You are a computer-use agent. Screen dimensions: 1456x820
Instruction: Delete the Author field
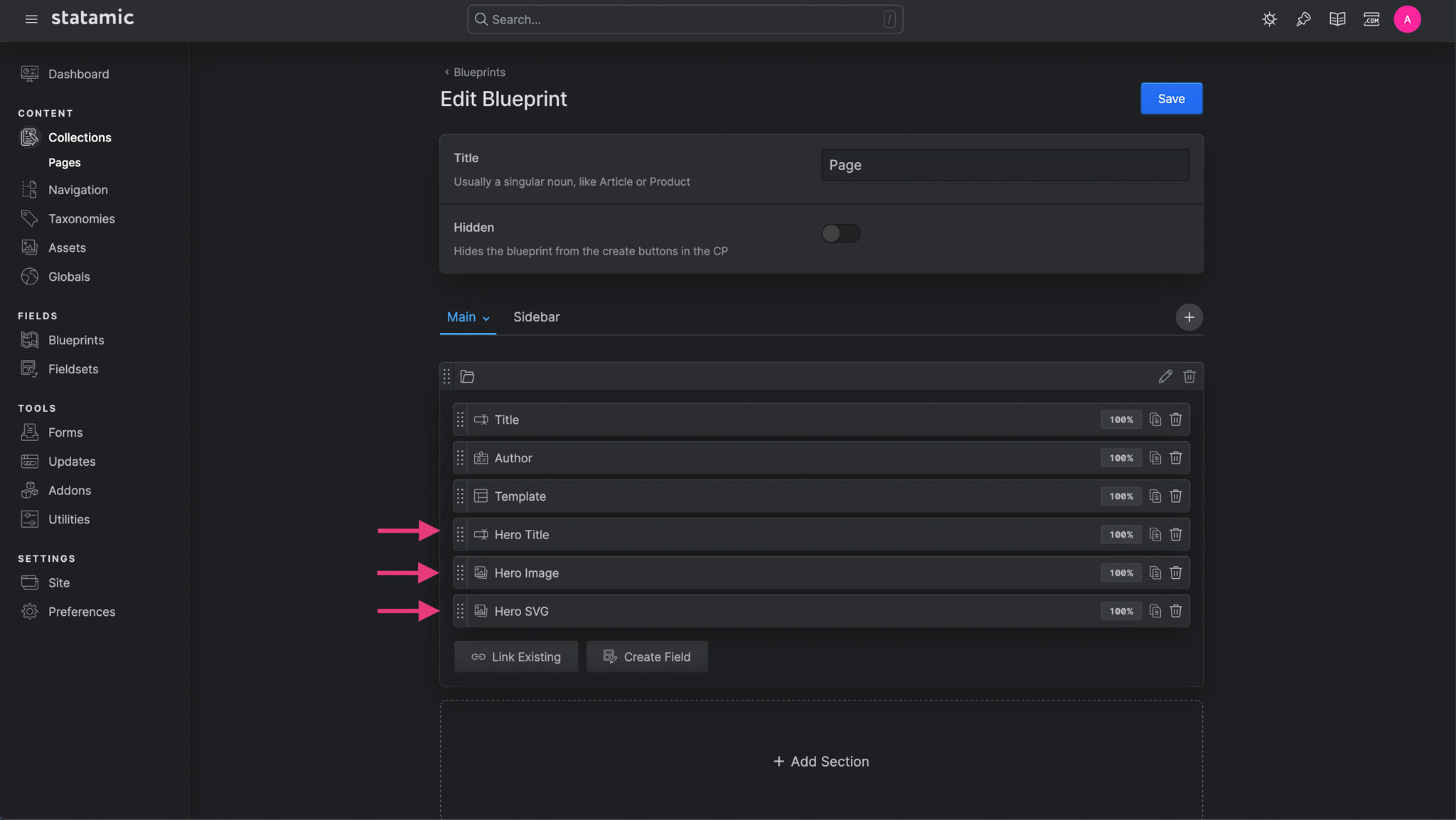click(x=1176, y=458)
